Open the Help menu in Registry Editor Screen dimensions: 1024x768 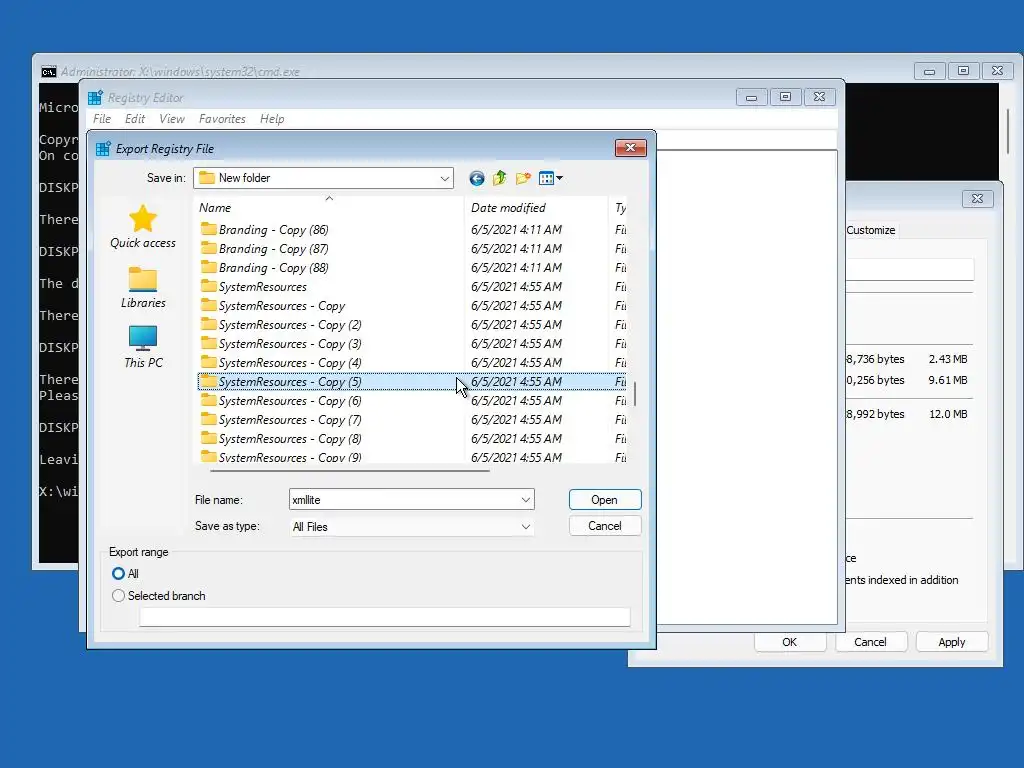click(272, 119)
